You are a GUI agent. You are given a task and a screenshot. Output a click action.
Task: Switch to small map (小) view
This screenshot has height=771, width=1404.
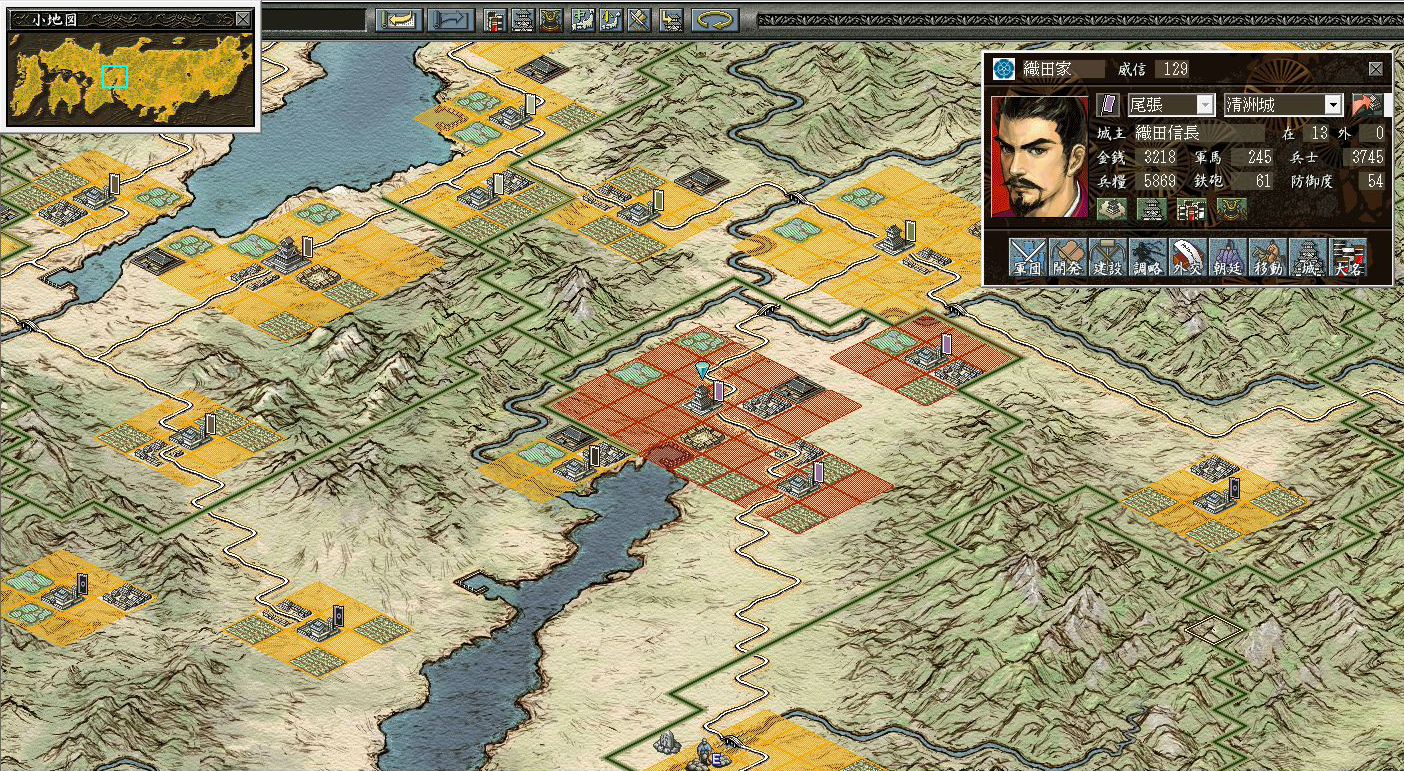pos(612,19)
